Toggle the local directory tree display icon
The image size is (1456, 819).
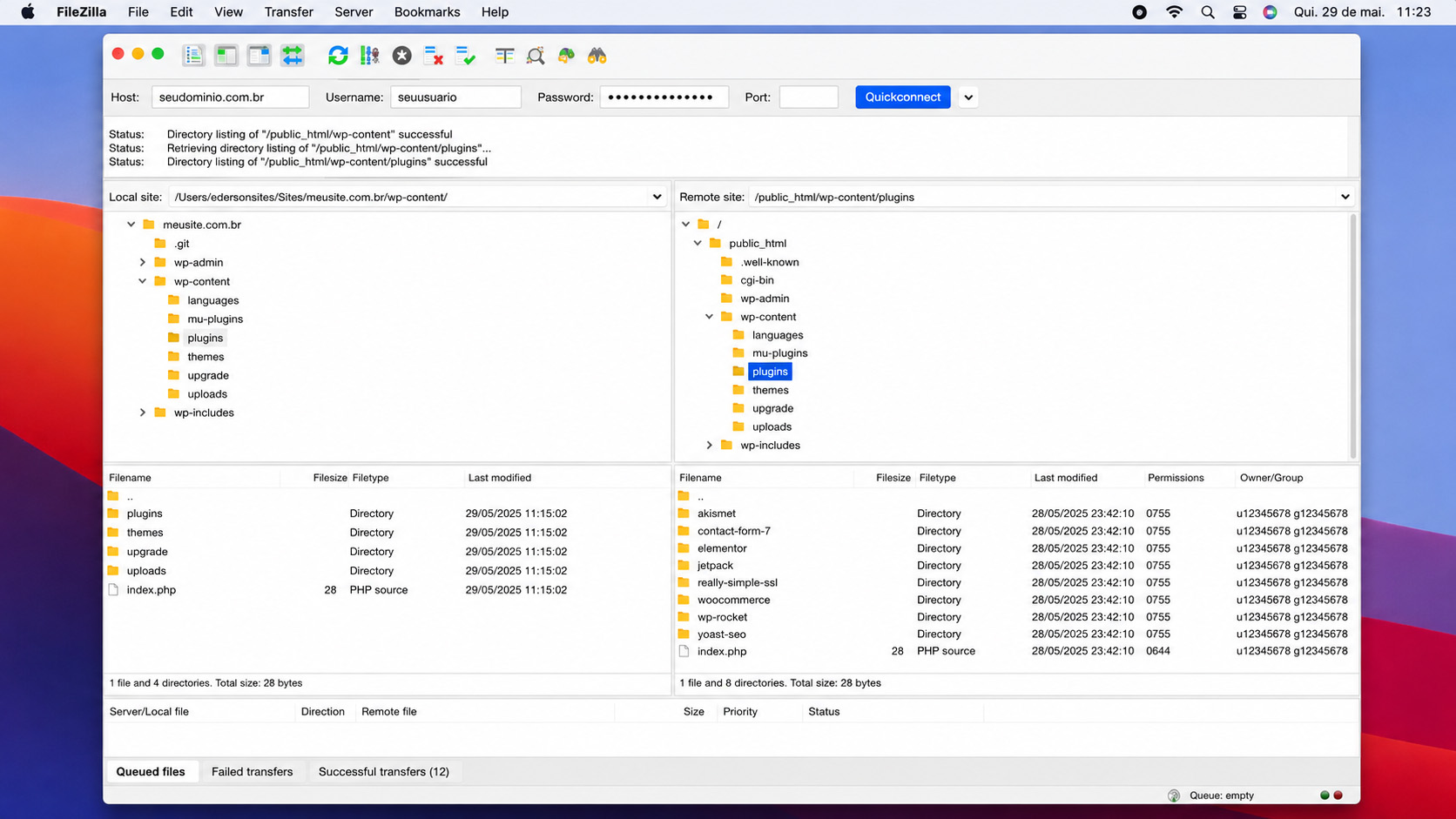coord(226,56)
